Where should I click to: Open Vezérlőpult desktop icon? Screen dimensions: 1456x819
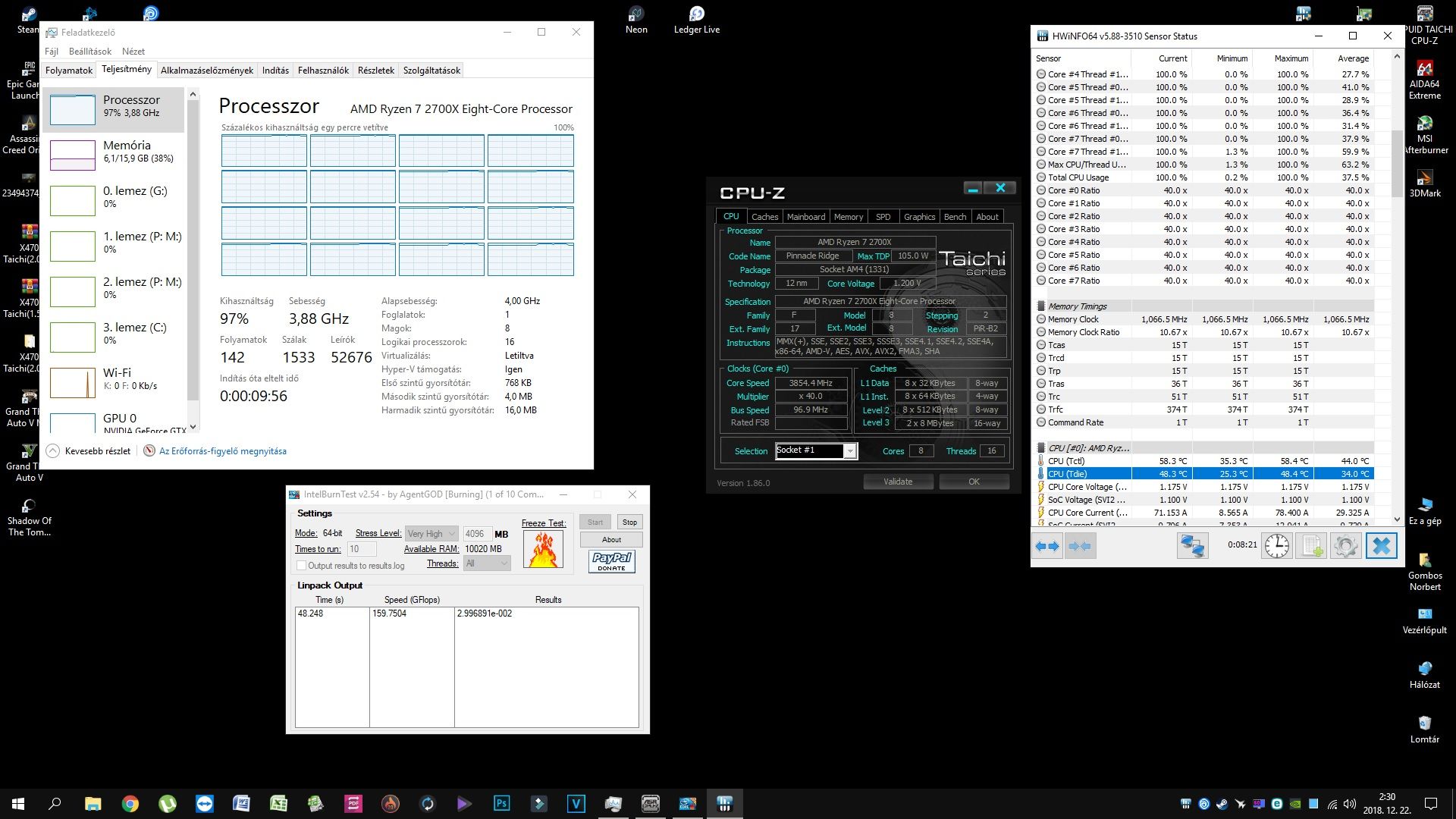pos(1424,620)
